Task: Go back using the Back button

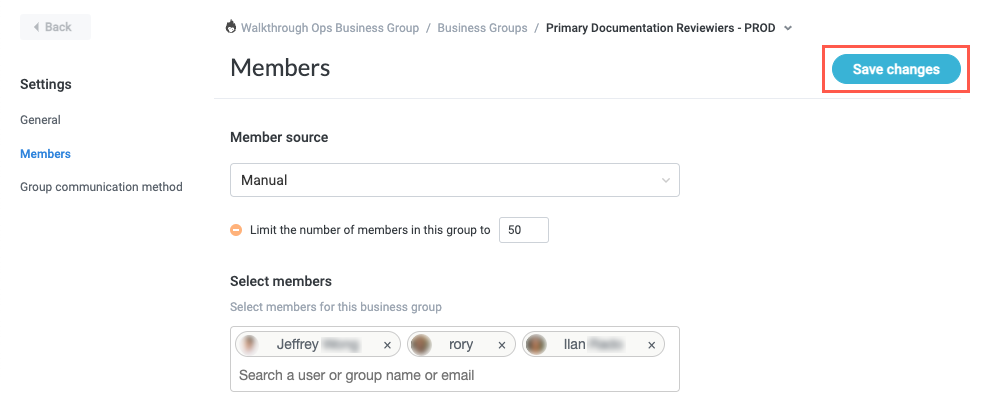Action: (x=55, y=27)
